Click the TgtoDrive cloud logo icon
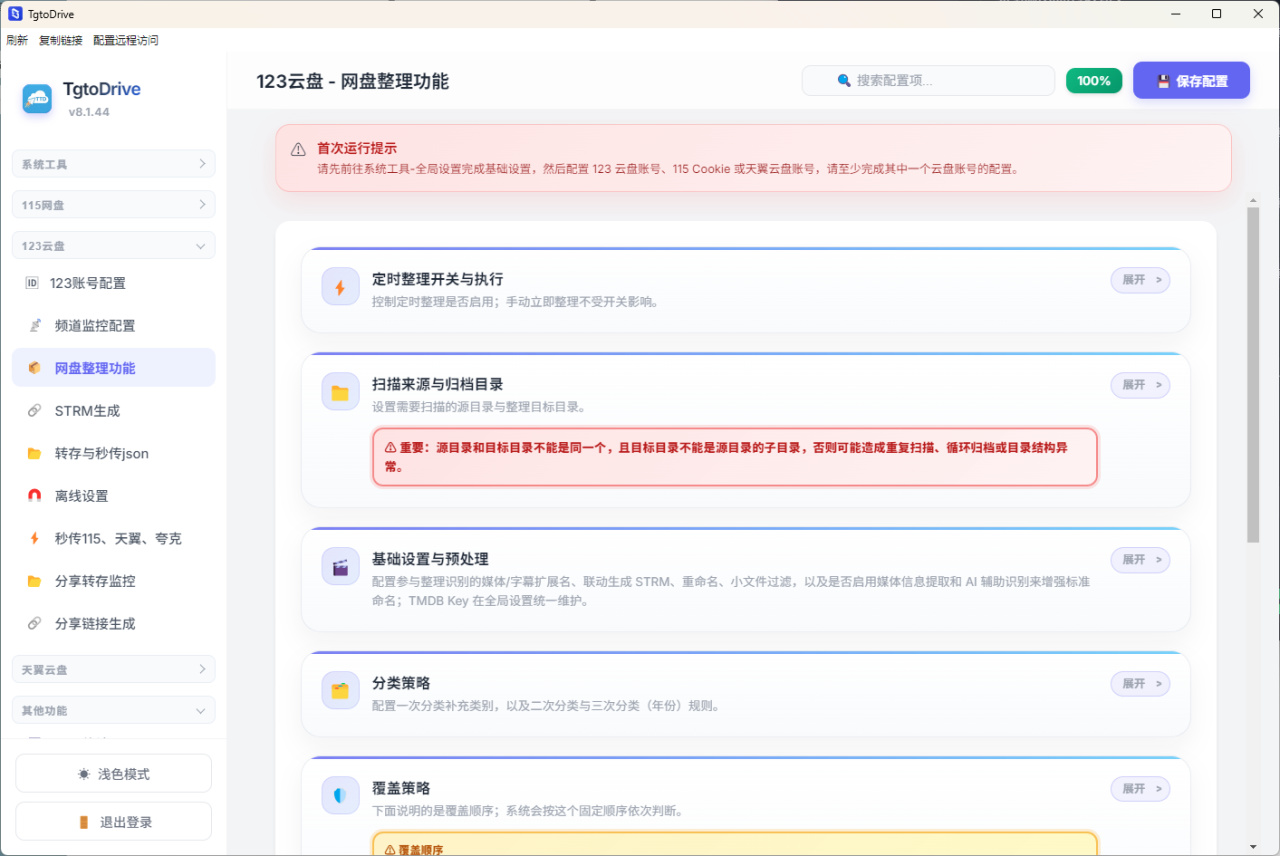 click(x=37, y=98)
